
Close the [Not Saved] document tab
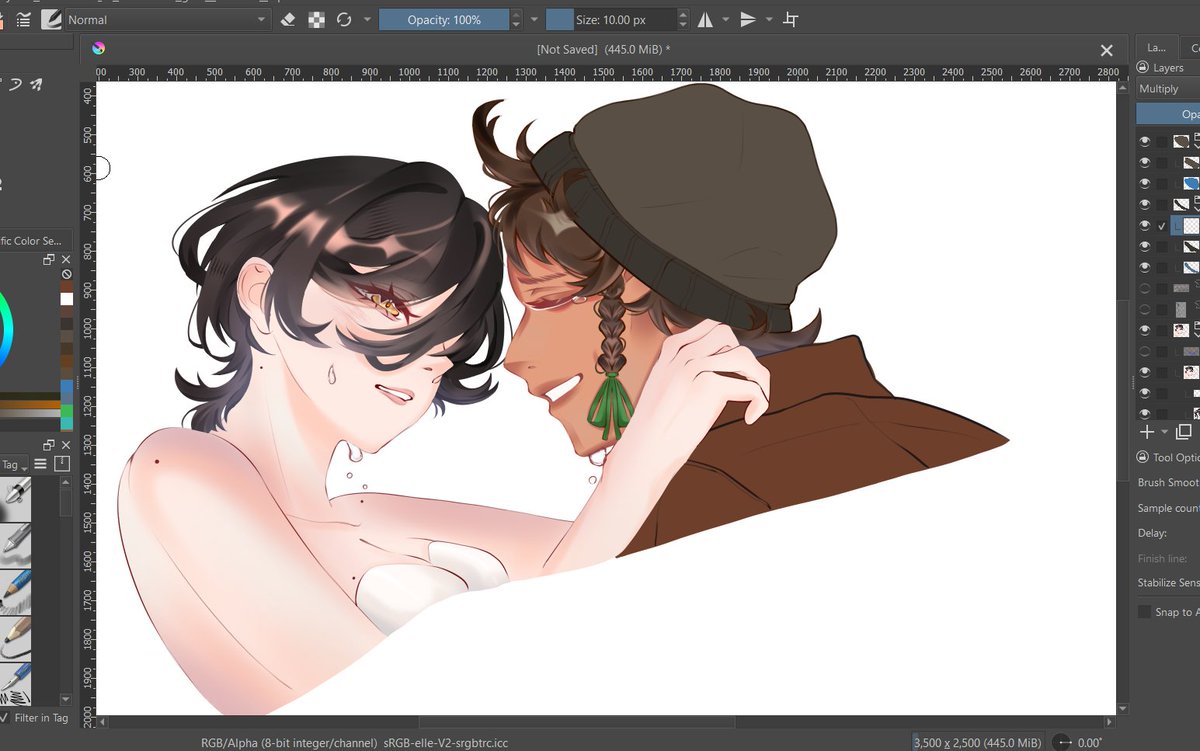[1106, 50]
